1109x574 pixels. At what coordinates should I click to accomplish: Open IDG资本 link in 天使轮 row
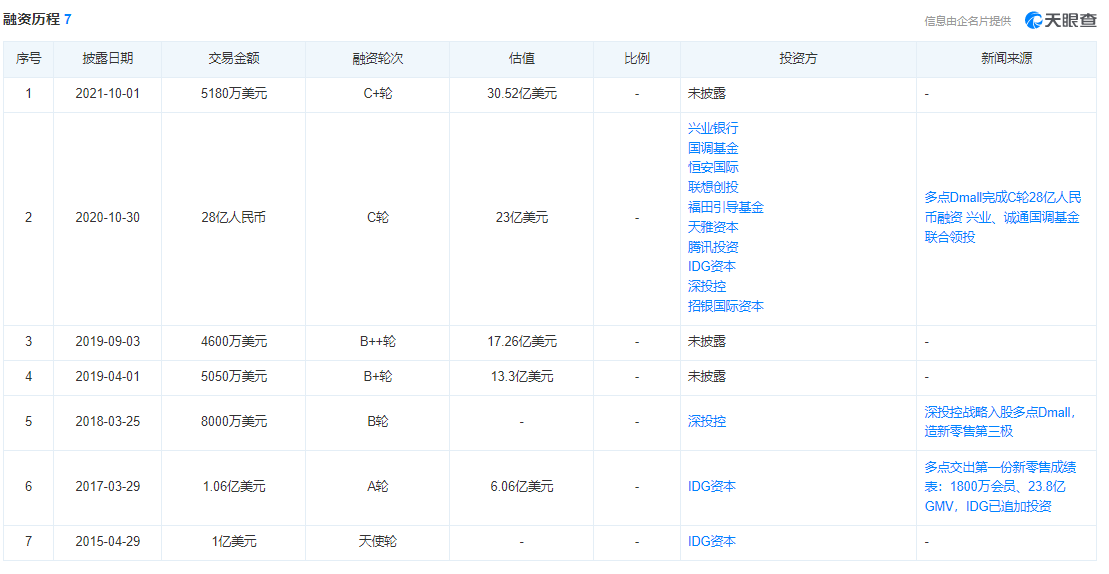(712, 541)
